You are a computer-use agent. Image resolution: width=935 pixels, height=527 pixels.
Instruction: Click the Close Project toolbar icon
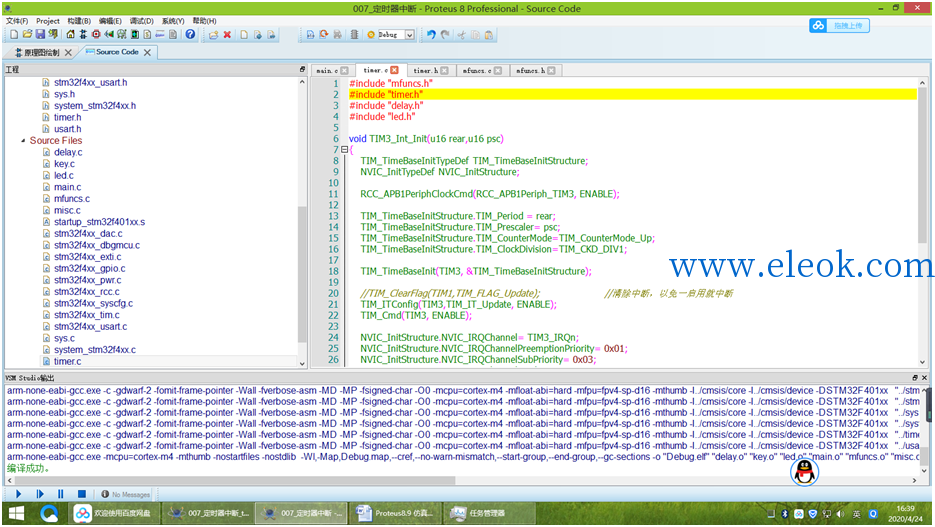53,35
